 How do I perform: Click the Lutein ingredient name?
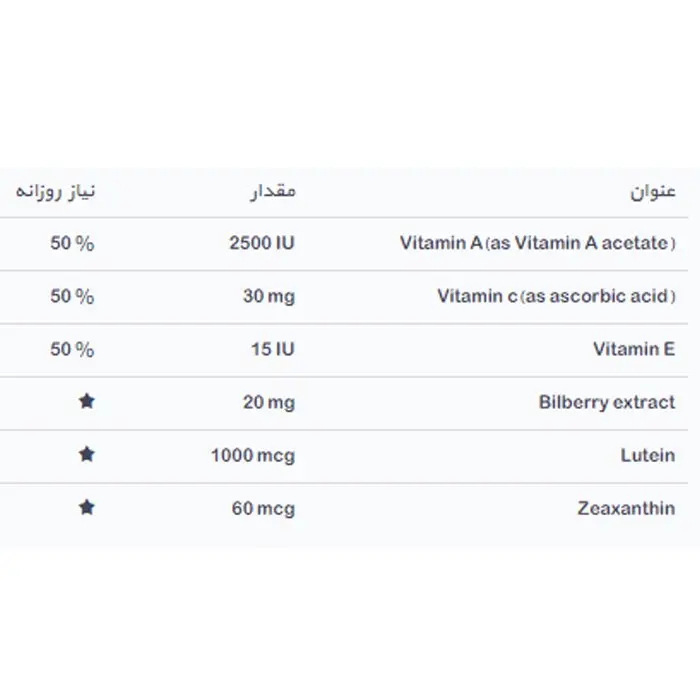click(x=648, y=455)
